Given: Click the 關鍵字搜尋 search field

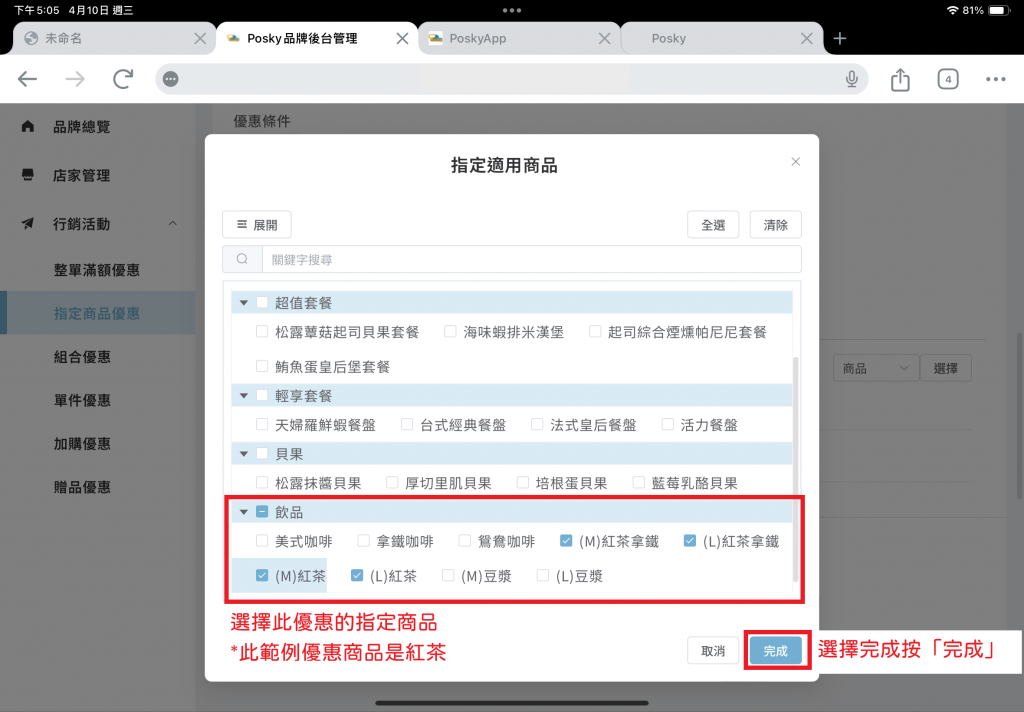Looking at the screenshot, I should click(532, 259).
